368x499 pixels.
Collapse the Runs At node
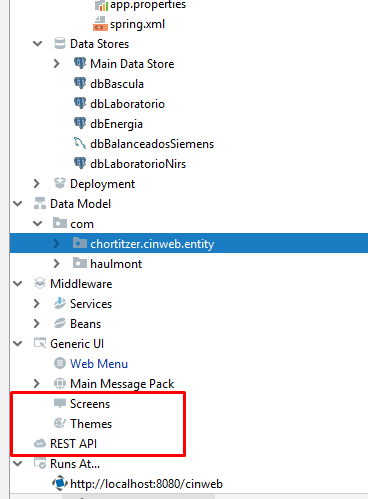pyautogui.click(x=17, y=464)
